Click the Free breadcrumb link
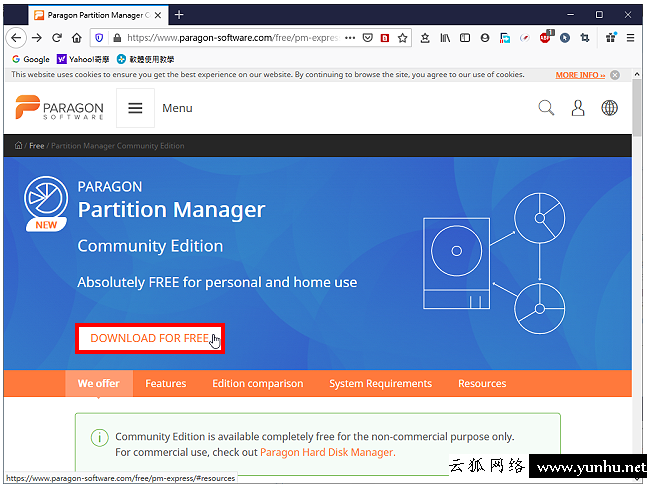 (x=36, y=146)
